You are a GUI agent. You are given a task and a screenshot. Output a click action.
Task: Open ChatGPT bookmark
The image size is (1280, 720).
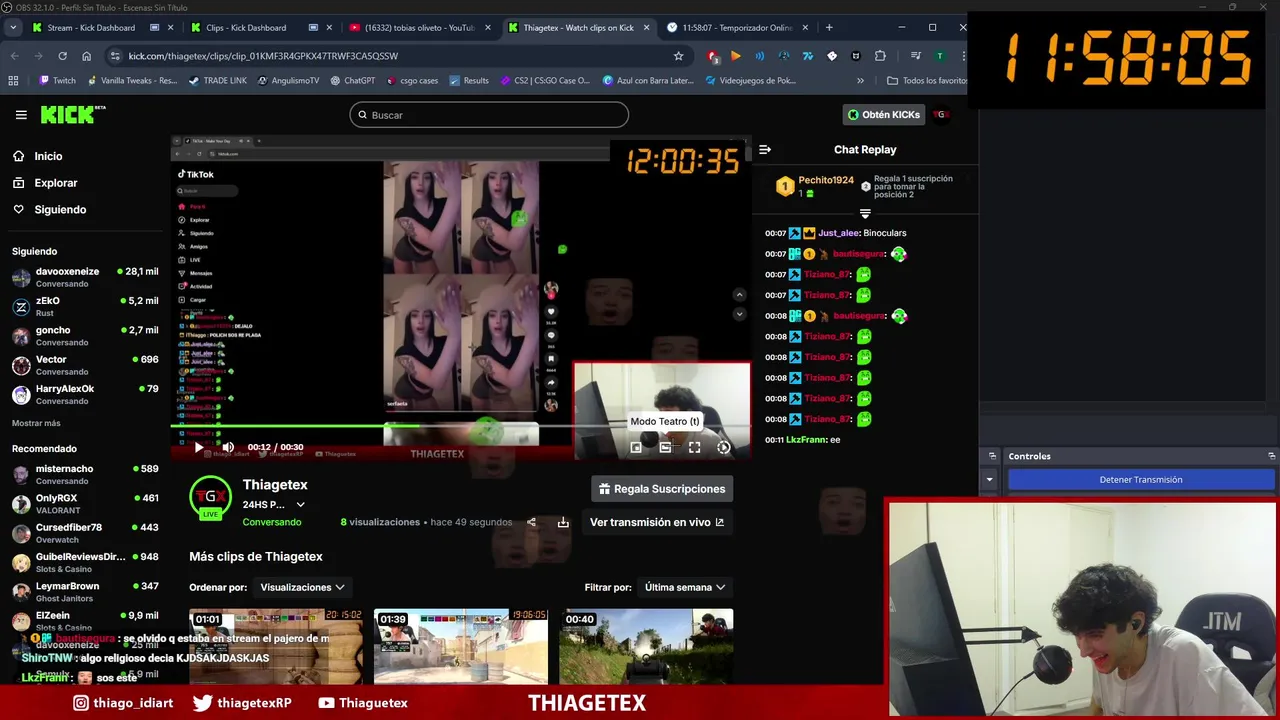click(352, 80)
